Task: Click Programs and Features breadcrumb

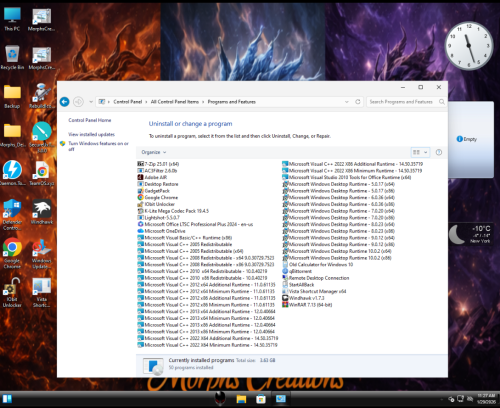Action: click(x=232, y=102)
